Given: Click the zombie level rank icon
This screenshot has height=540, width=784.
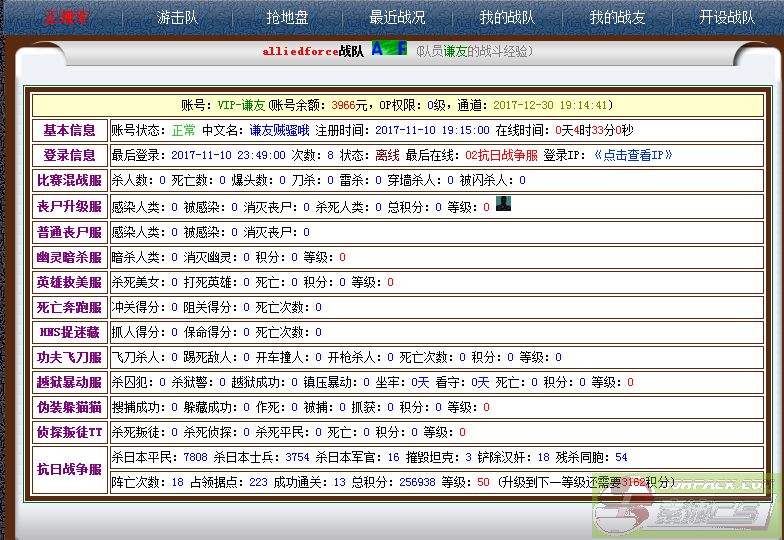Looking at the screenshot, I should pos(504,205).
